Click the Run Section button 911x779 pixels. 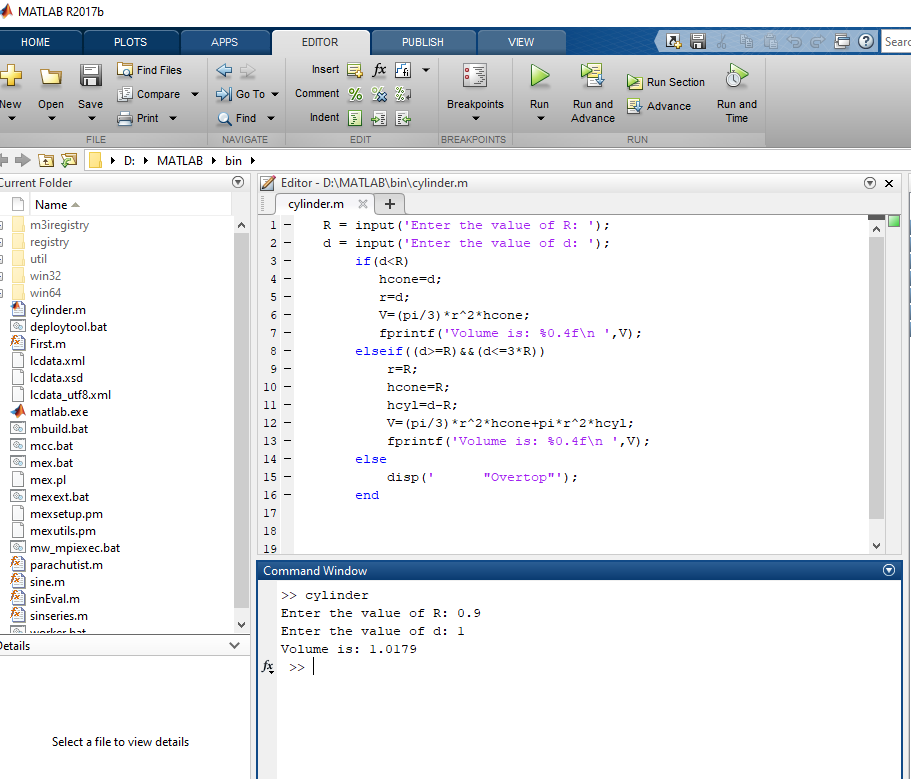pos(666,82)
